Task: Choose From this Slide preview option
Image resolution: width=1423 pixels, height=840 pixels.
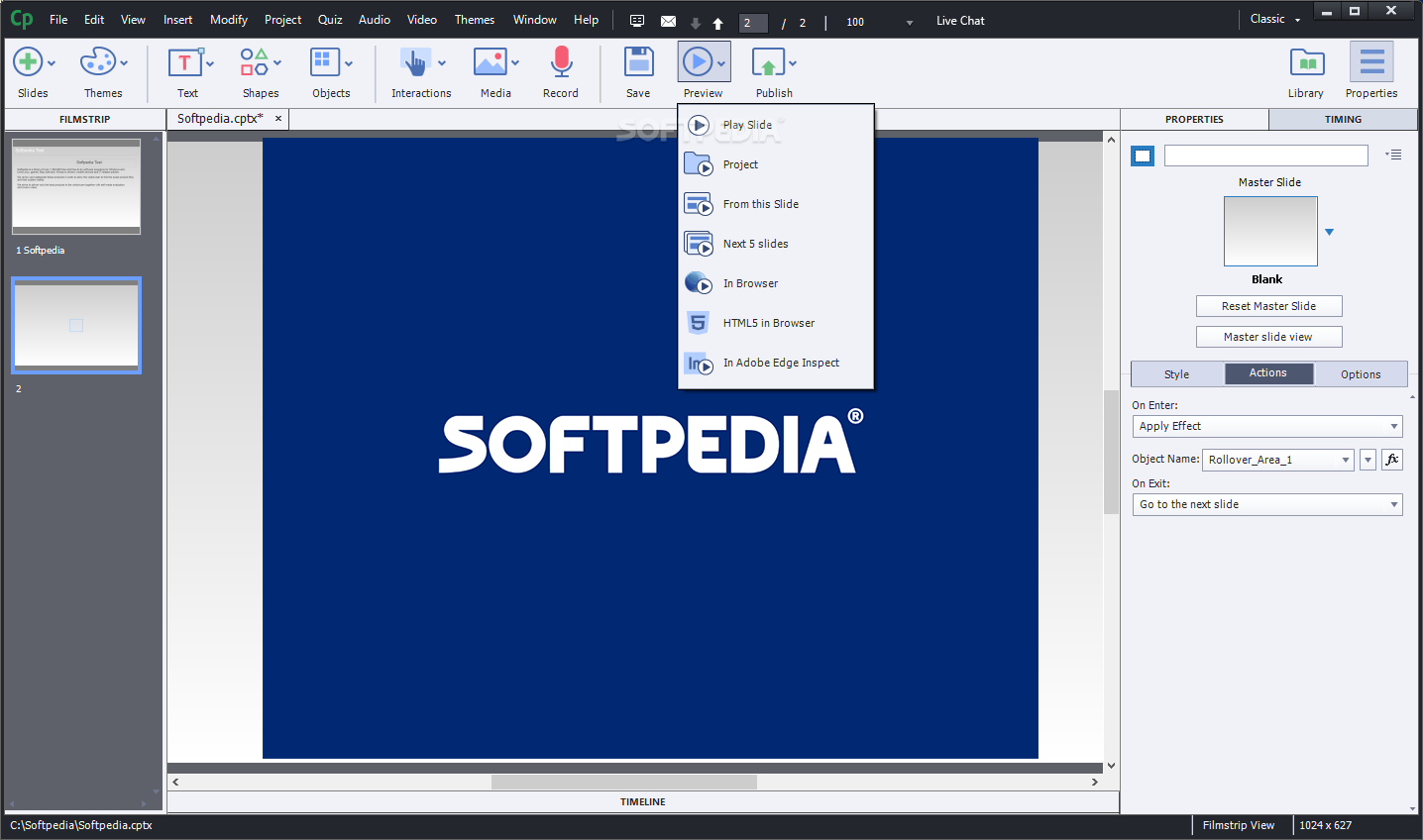Action: 775,204
